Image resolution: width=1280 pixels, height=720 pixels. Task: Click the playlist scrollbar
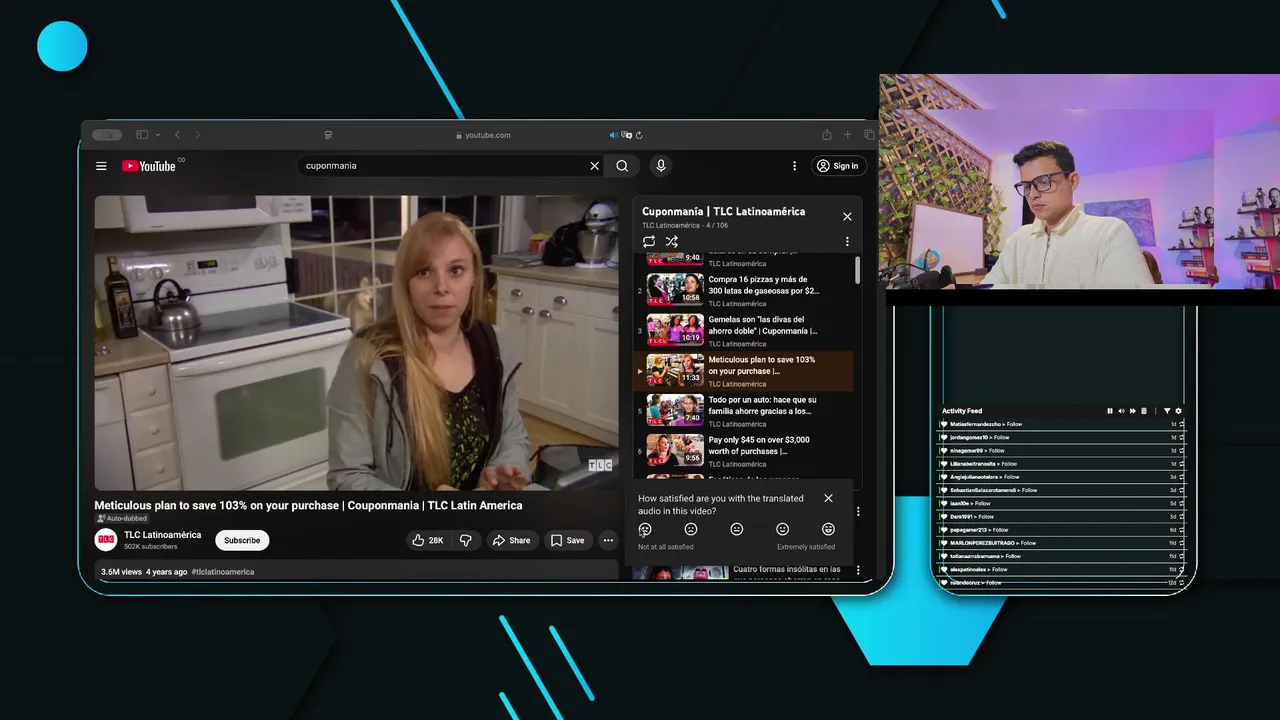pyautogui.click(x=858, y=270)
